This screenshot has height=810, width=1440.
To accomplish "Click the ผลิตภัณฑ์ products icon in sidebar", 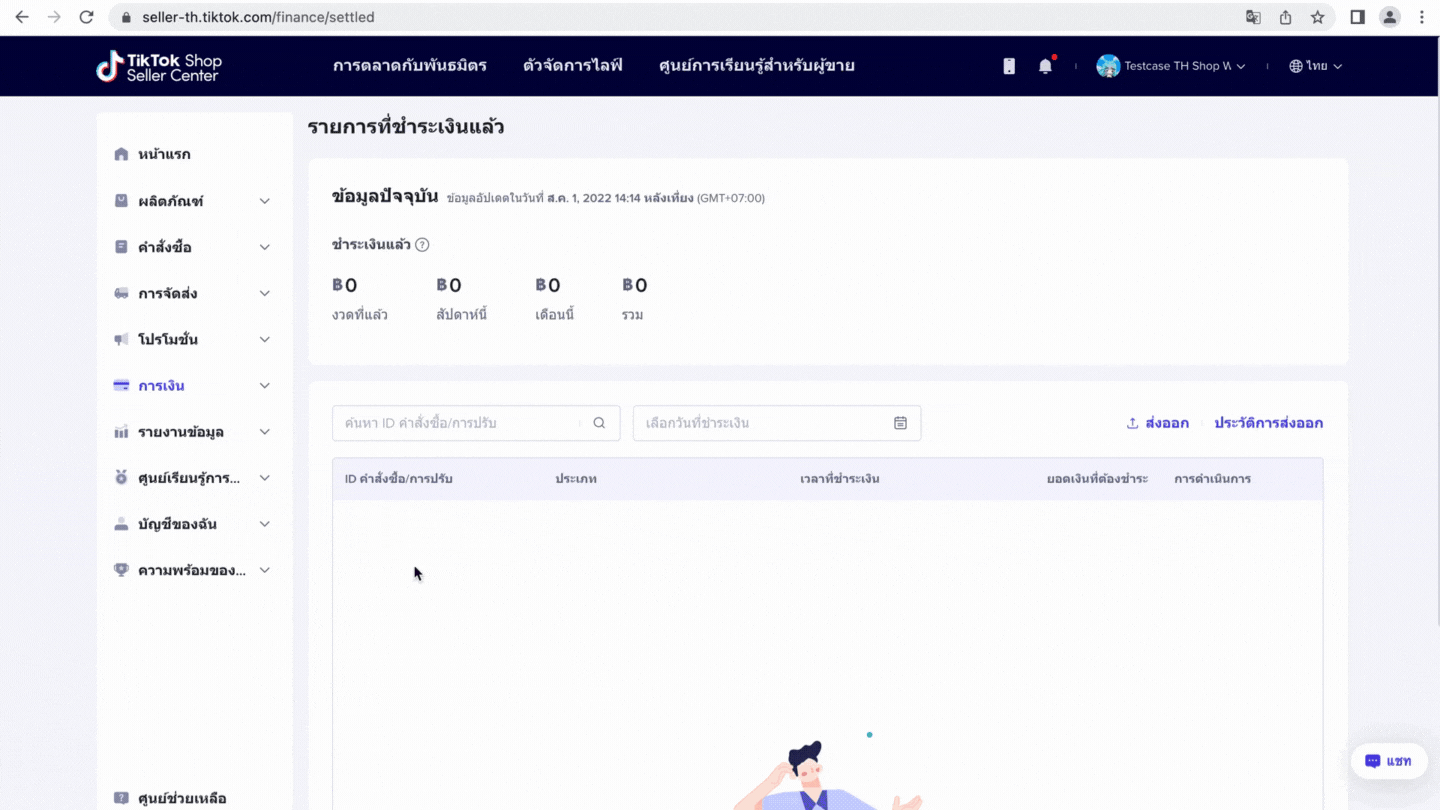I will pos(121,201).
